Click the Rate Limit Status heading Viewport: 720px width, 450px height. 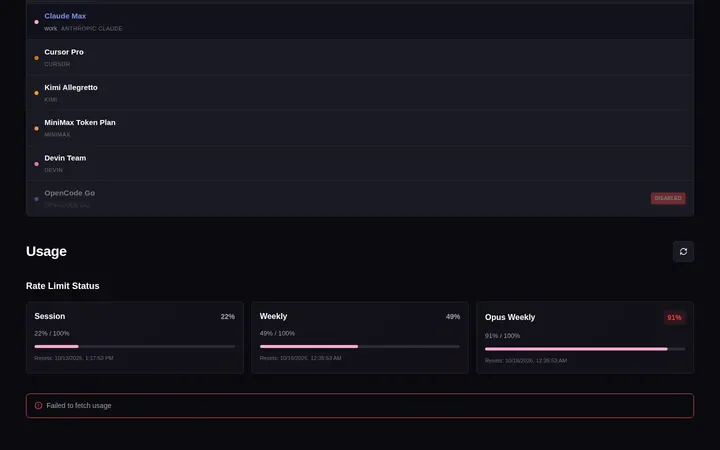62,286
